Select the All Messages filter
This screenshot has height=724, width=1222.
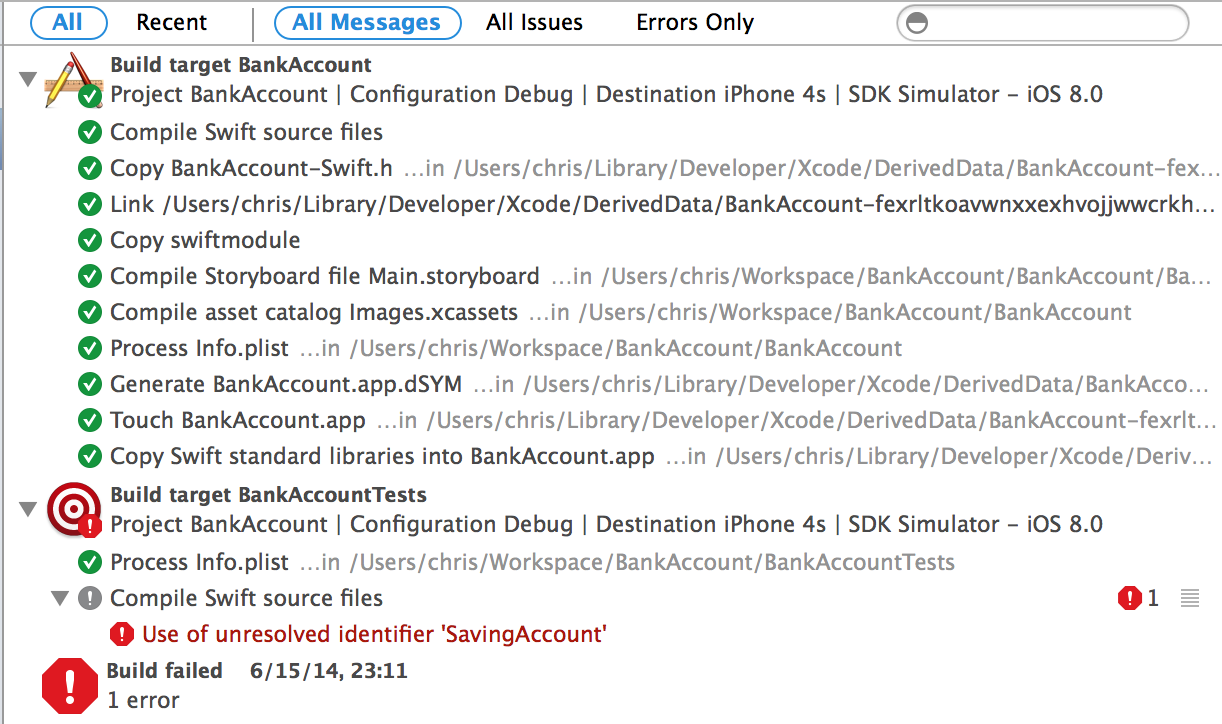[x=367, y=22]
